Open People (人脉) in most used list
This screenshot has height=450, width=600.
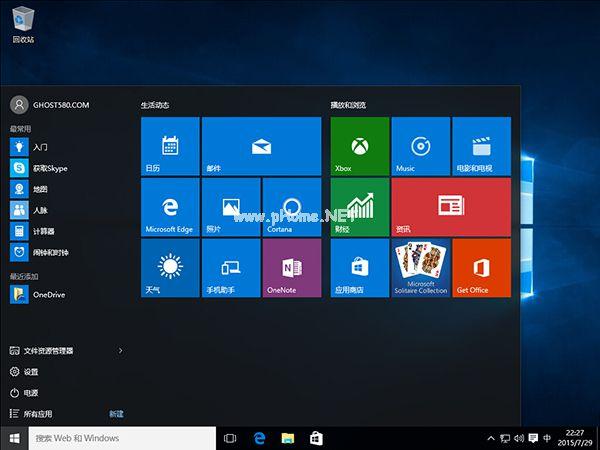tap(67, 210)
